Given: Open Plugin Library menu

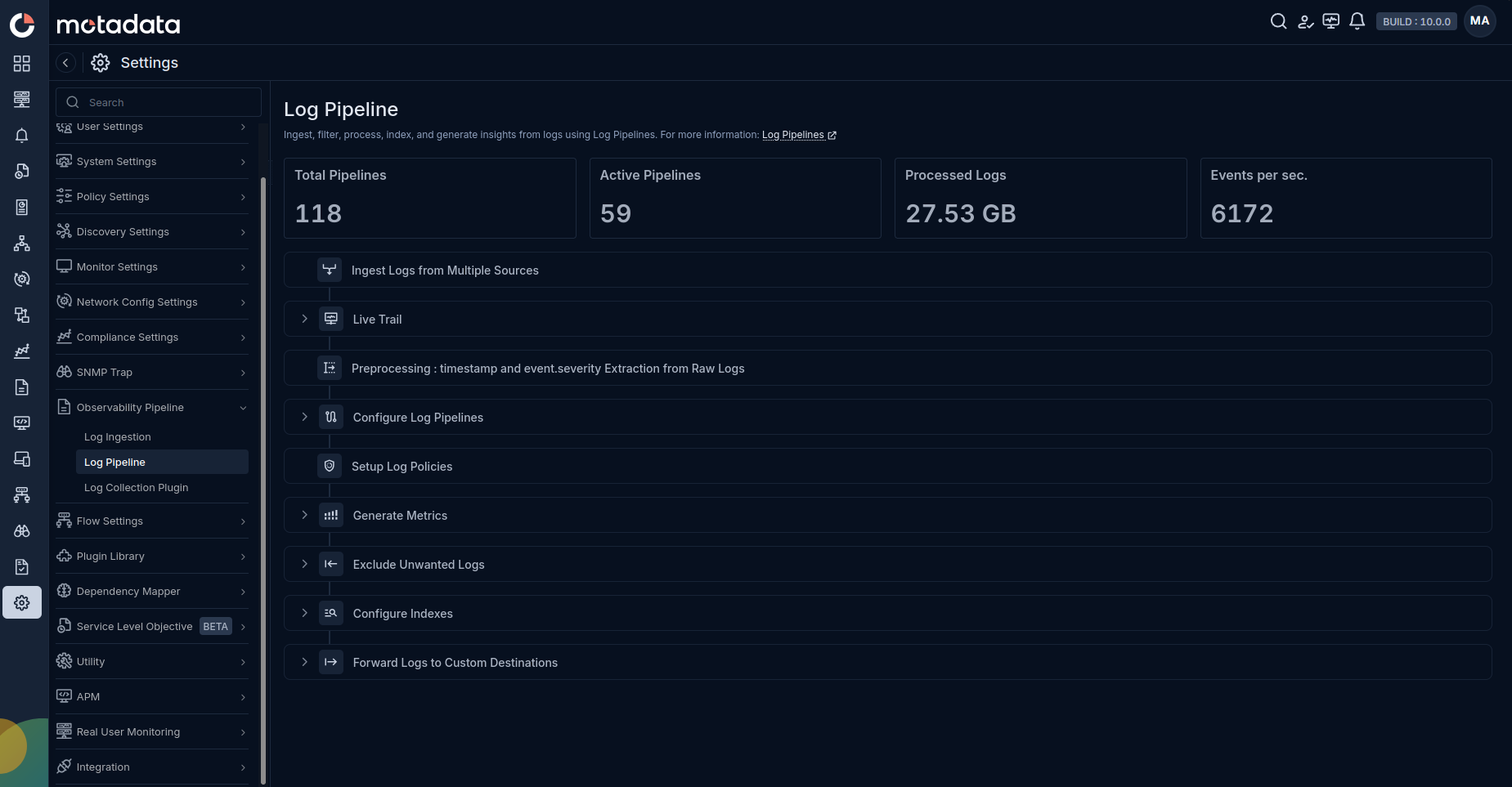Looking at the screenshot, I should (x=152, y=557).
